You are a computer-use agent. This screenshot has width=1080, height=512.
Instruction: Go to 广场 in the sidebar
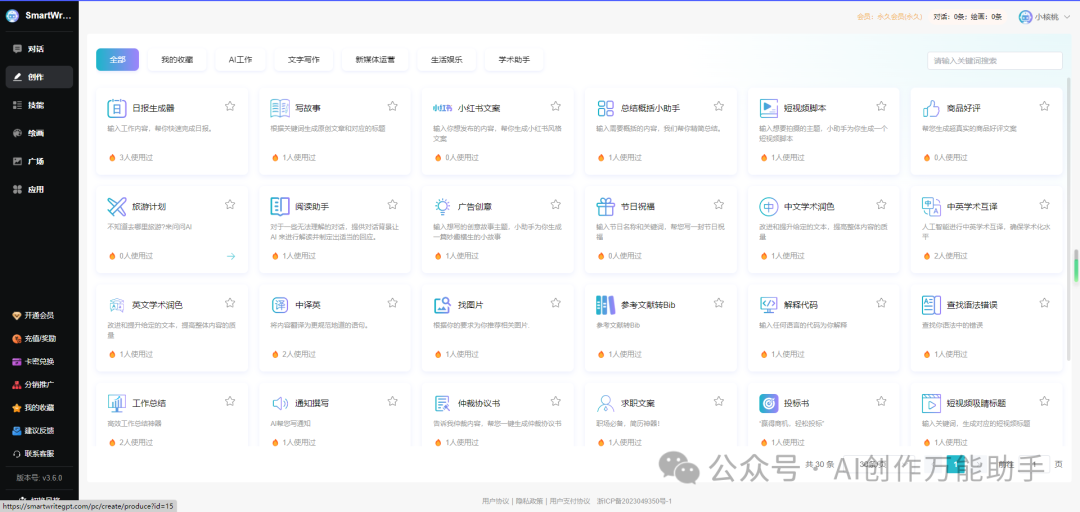click(39, 161)
